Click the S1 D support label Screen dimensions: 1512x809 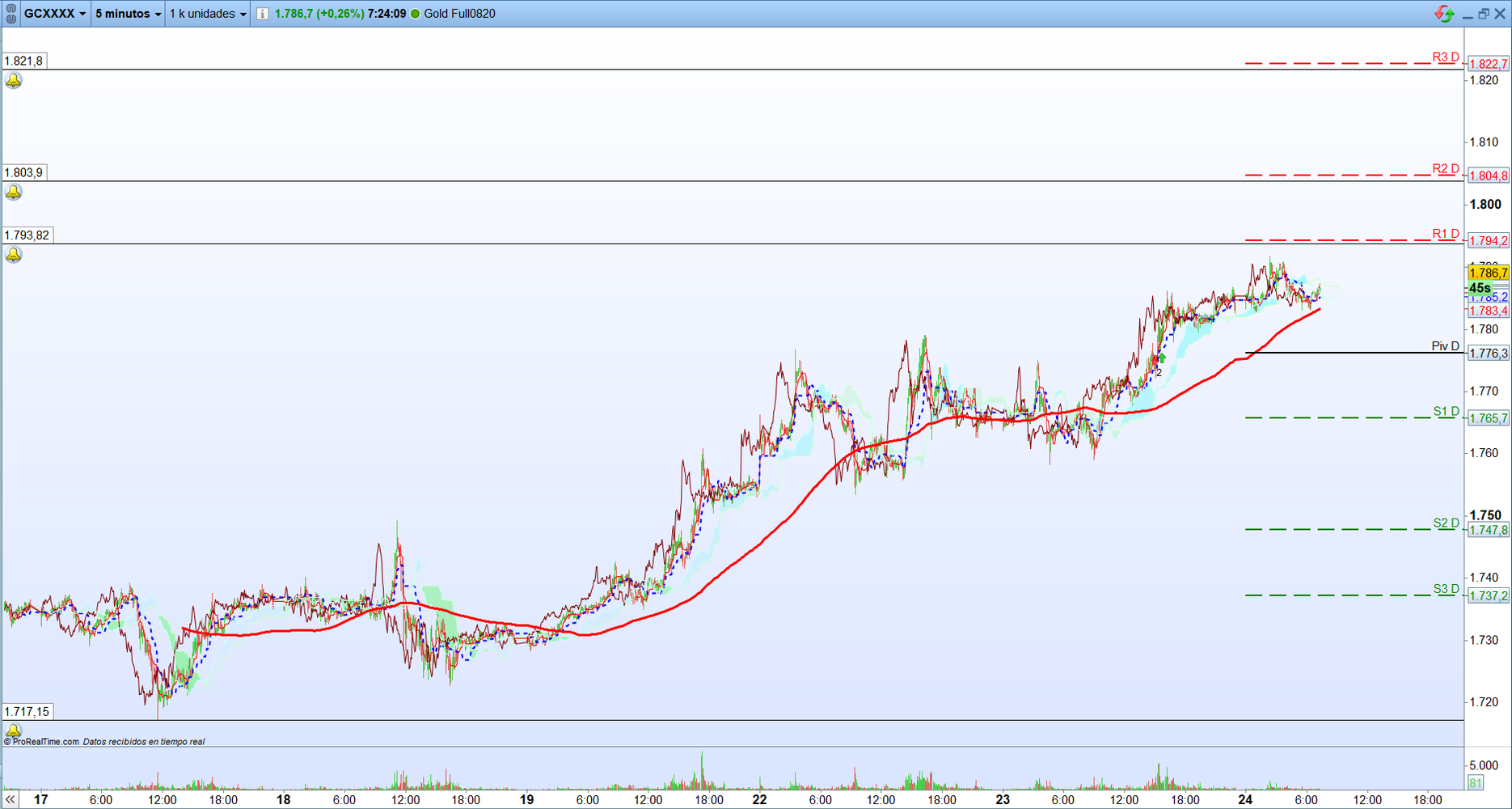pos(1447,412)
